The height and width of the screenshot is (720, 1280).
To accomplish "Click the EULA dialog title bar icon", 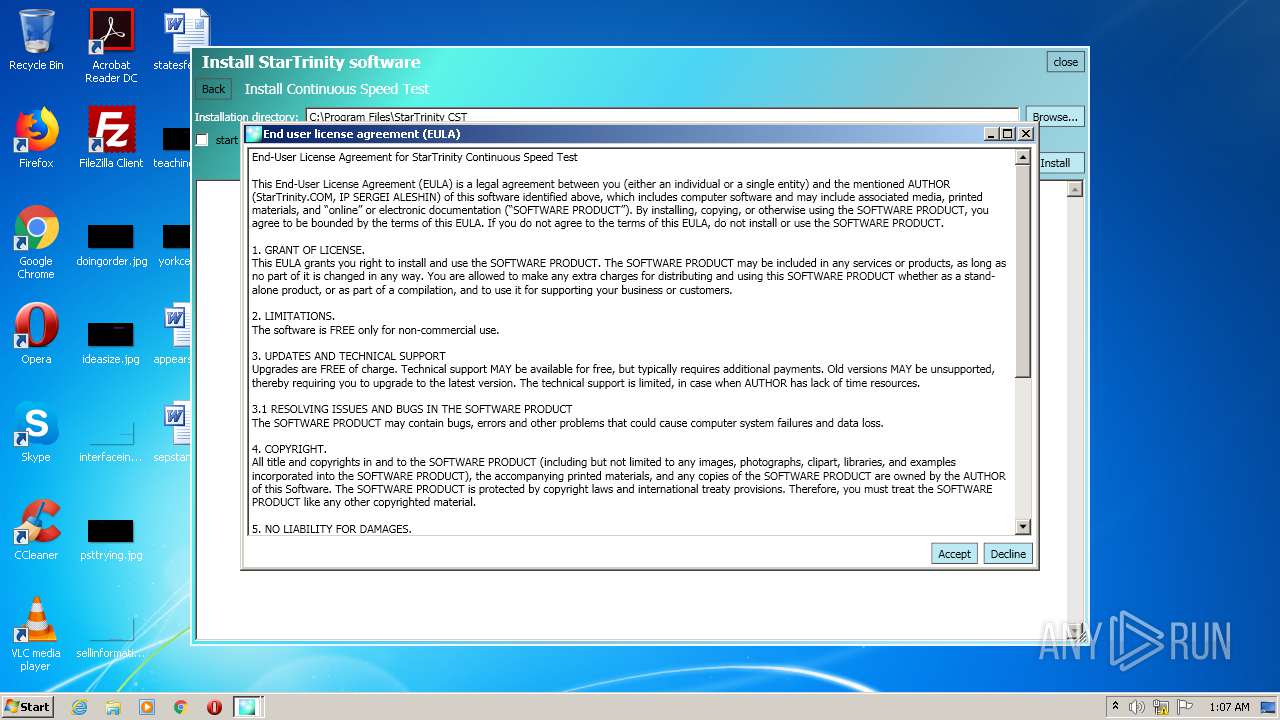I will (254, 134).
